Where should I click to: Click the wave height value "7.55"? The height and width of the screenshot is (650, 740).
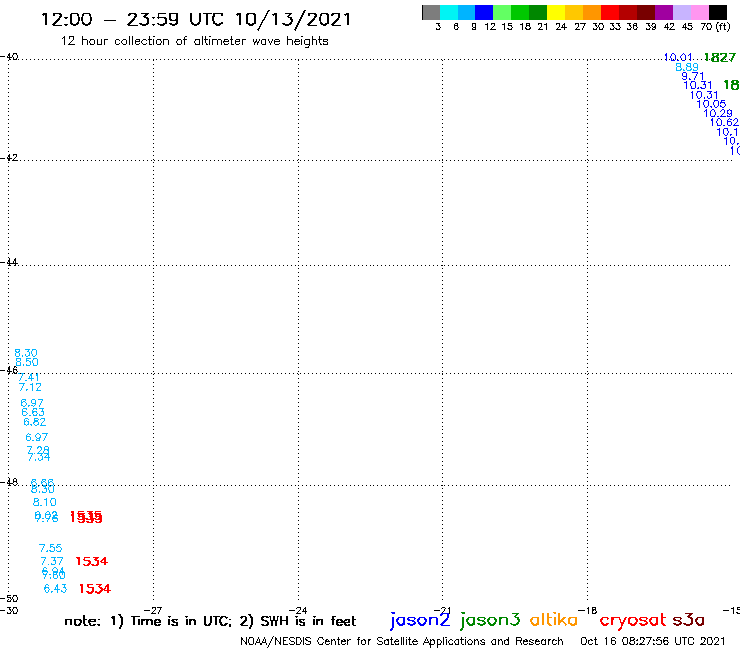tap(50, 549)
